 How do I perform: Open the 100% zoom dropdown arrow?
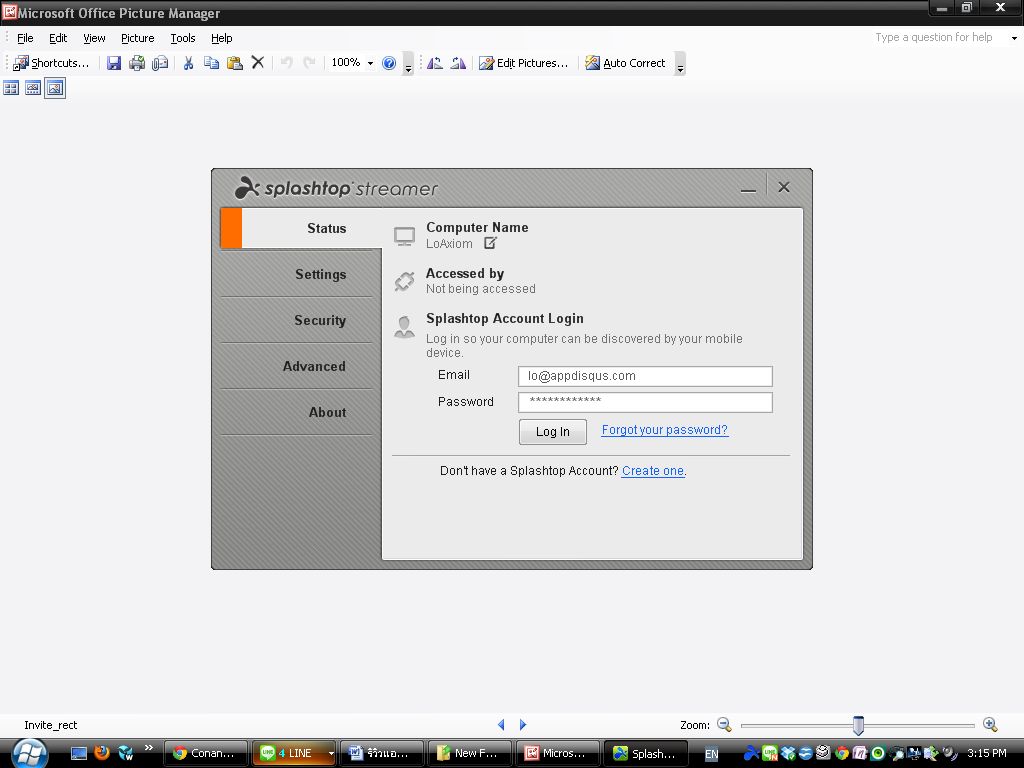pos(370,63)
